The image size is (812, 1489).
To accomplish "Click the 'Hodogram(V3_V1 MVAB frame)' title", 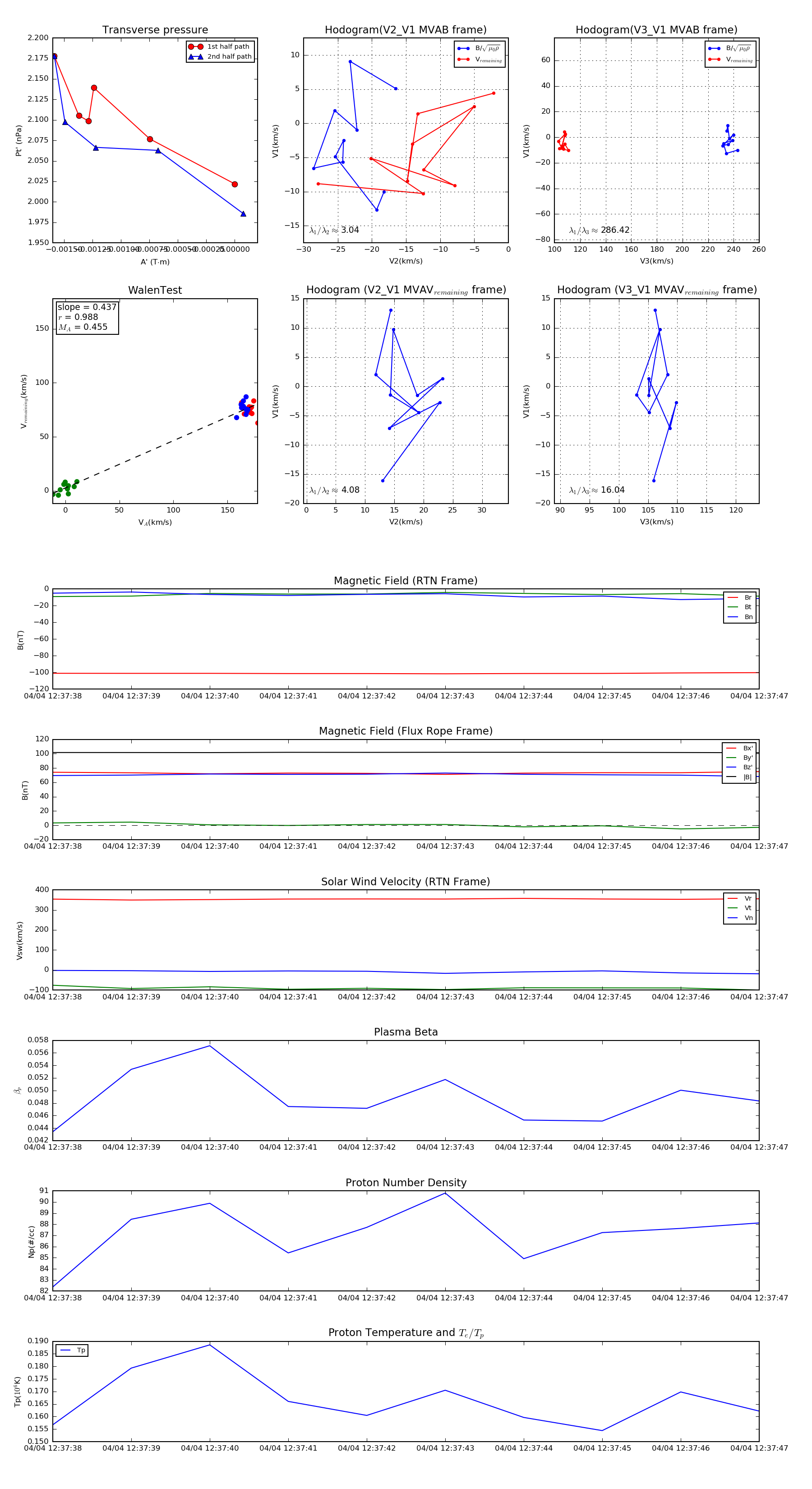I will pos(656,30).
